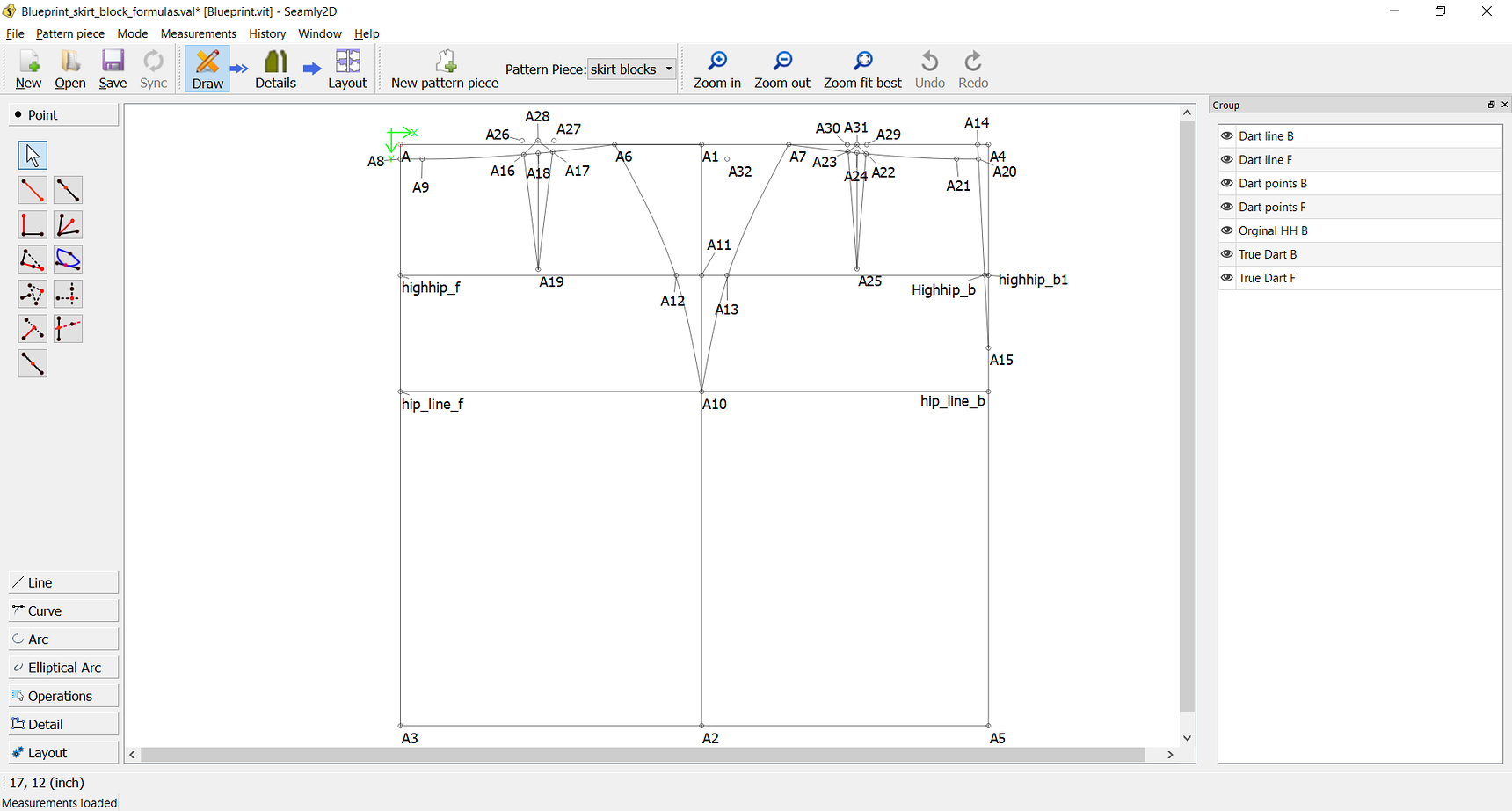Select the arrow selection tool
This screenshot has height=811, width=1512.
click(x=33, y=155)
